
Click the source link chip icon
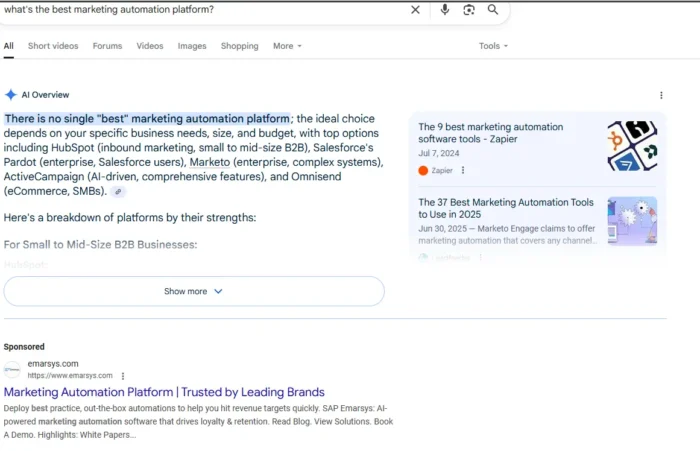[x=118, y=191]
